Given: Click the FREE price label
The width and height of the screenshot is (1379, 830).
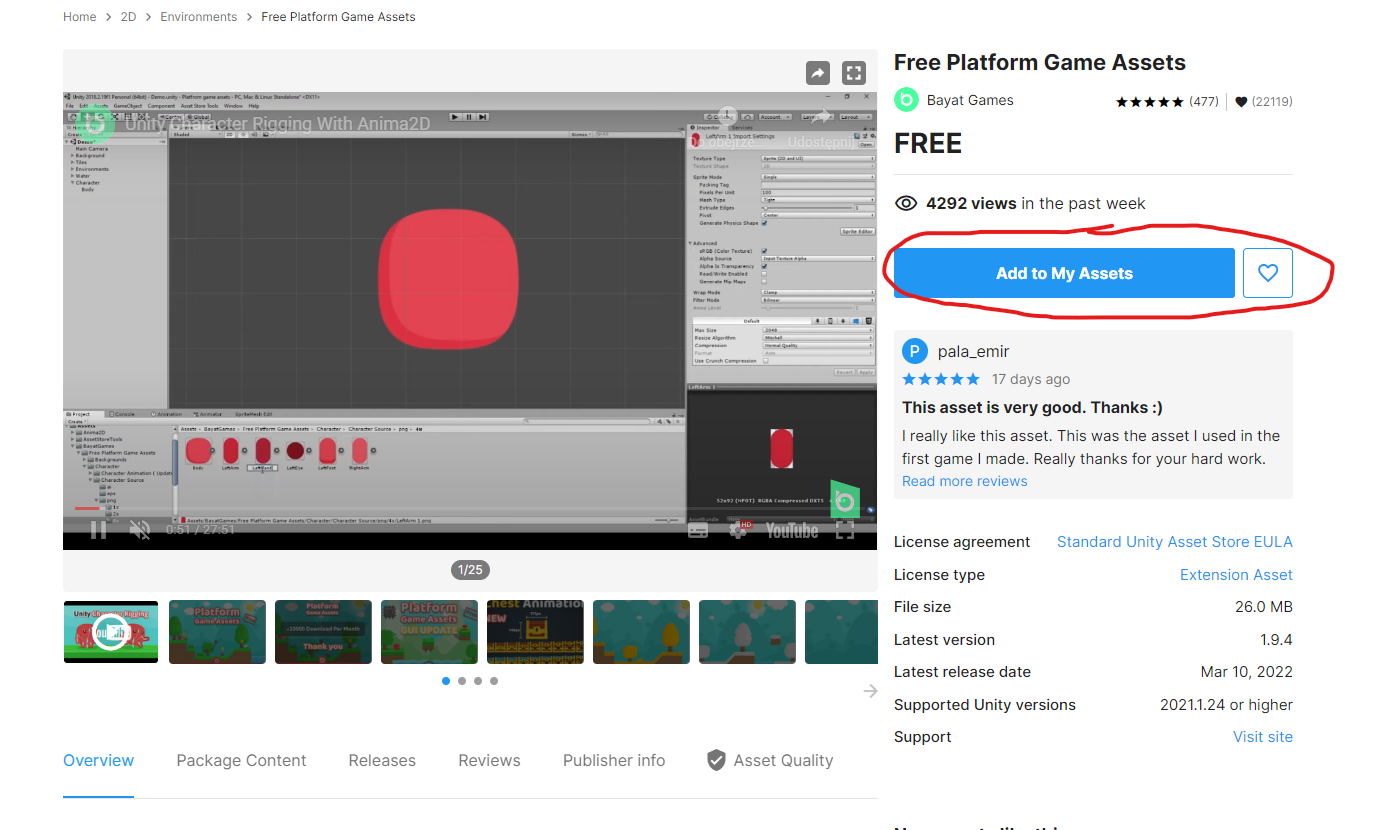Looking at the screenshot, I should pos(928,144).
